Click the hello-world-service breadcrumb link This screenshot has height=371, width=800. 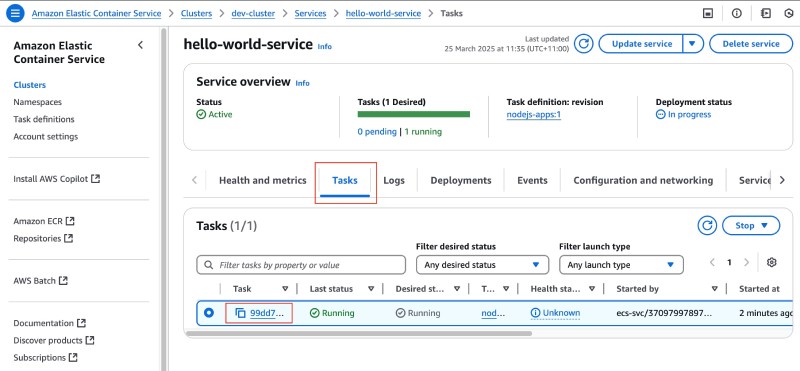(x=383, y=13)
